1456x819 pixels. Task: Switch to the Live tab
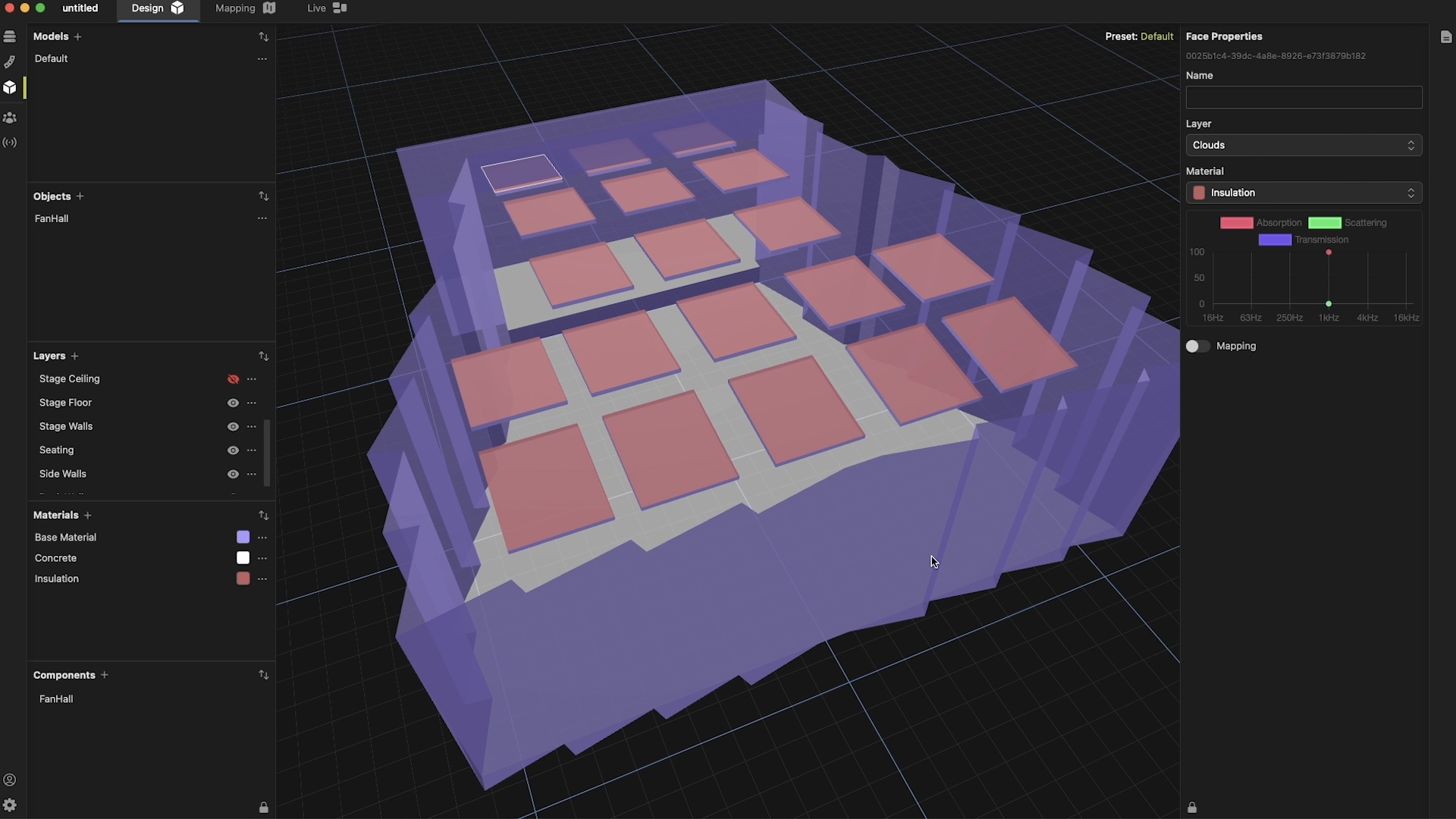click(326, 8)
